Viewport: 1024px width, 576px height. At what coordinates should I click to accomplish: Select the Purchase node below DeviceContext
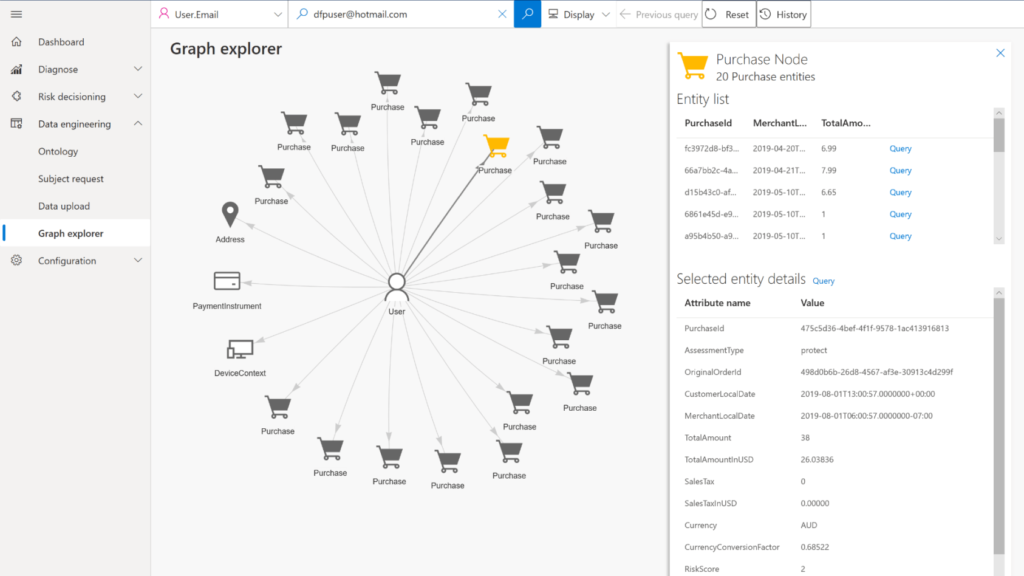point(278,407)
